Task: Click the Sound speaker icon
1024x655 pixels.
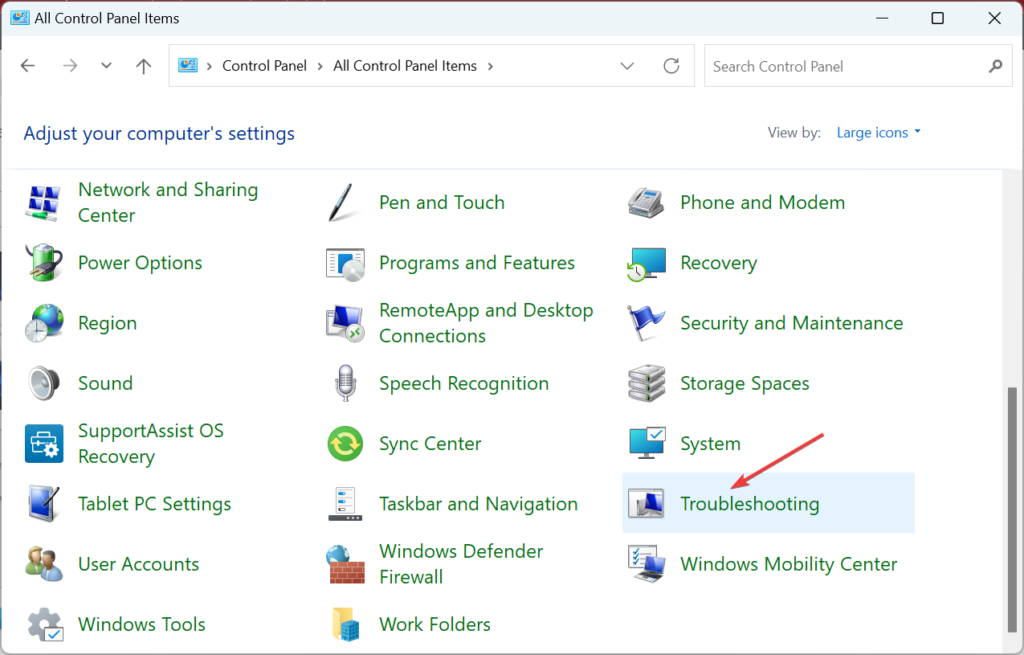Action: [44, 383]
